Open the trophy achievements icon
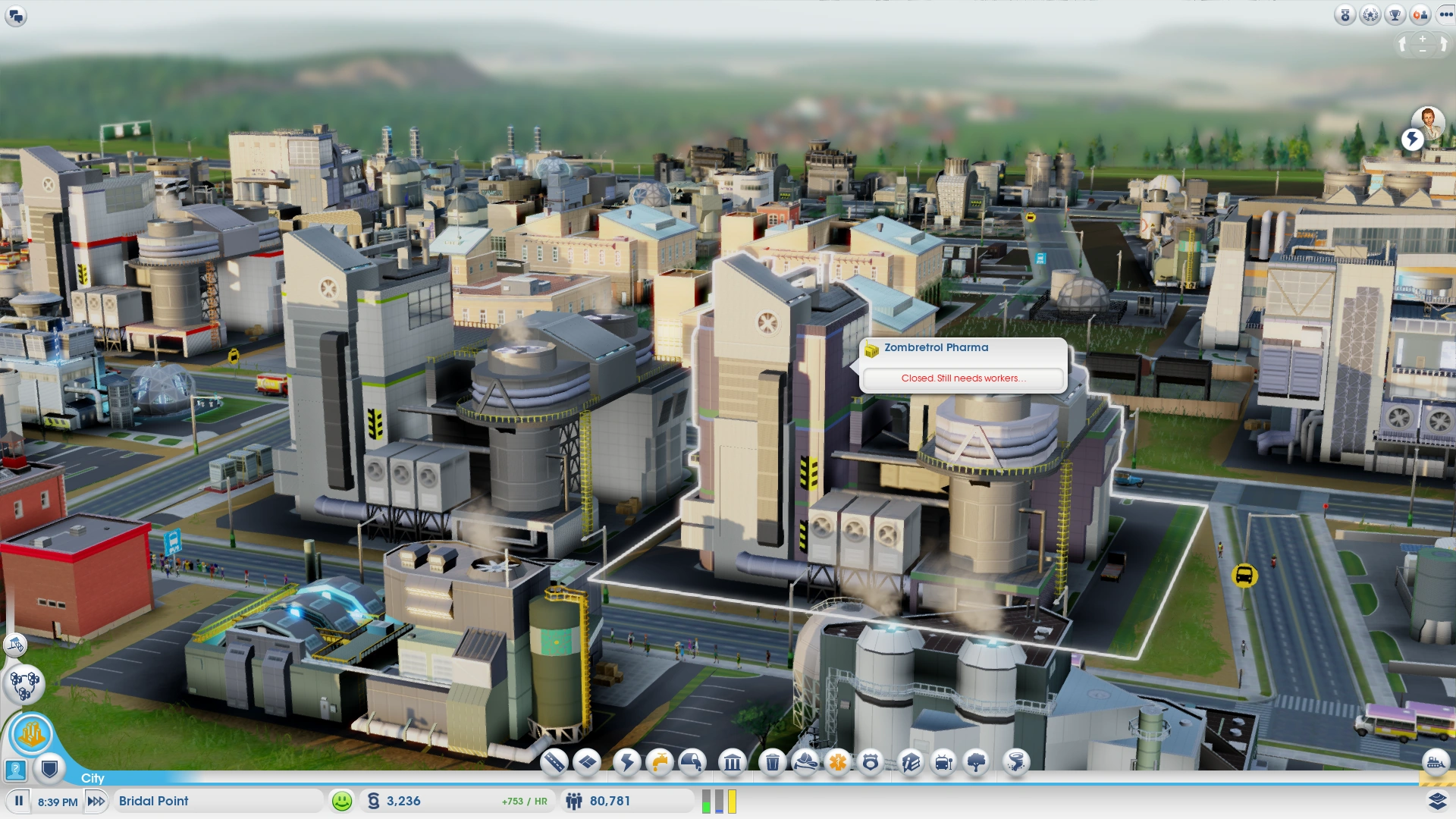 1395,15
